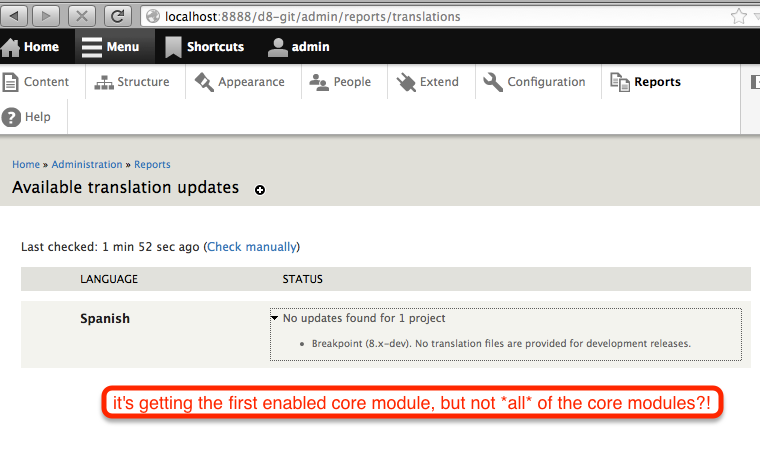Collapse the No updates found details triangle
This screenshot has width=760, height=457.
point(274,318)
